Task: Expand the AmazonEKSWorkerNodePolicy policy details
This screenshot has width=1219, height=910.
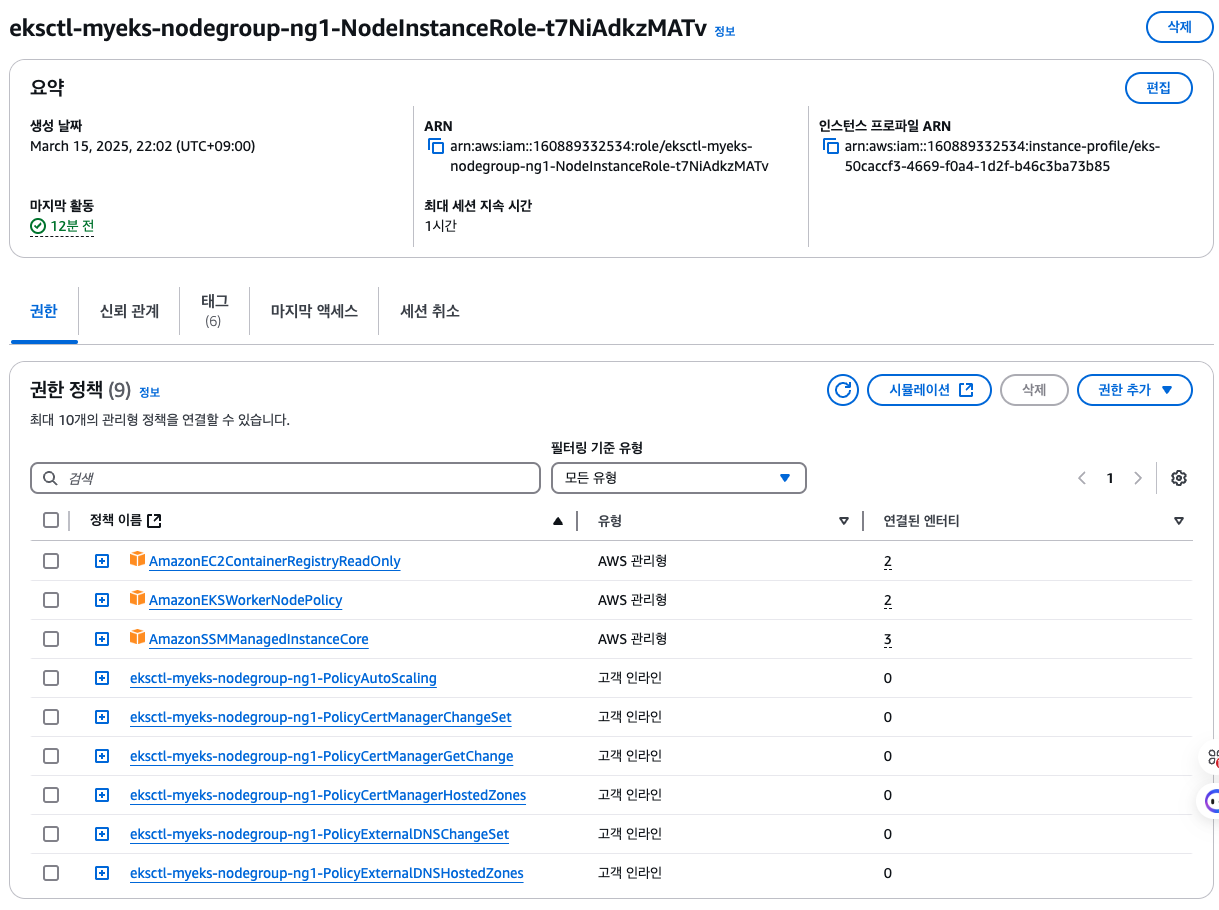Action: click(x=101, y=600)
